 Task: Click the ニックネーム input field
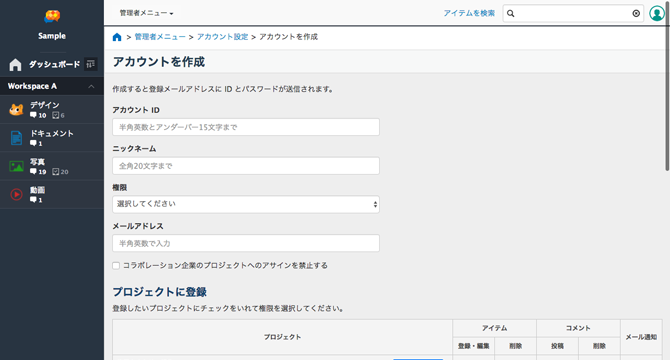coord(246,166)
